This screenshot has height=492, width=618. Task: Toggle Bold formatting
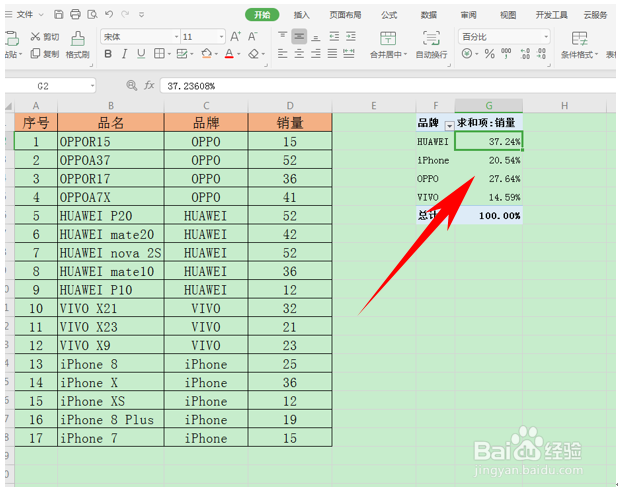(108, 54)
